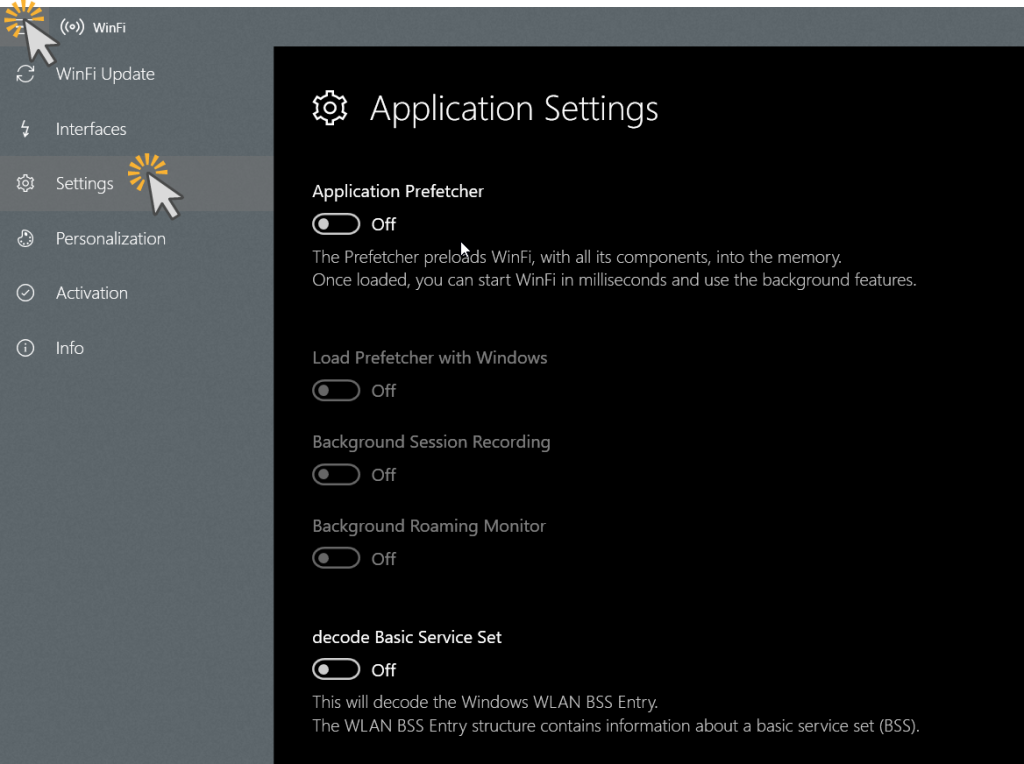The width and height of the screenshot is (1024, 764).
Task: Open the hamburger menu at top-left
Action: click(x=22, y=27)
